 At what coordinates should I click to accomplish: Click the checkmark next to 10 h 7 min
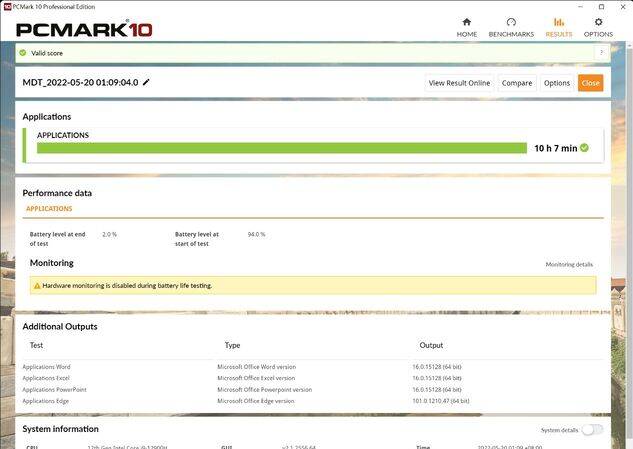click(584, 148)
